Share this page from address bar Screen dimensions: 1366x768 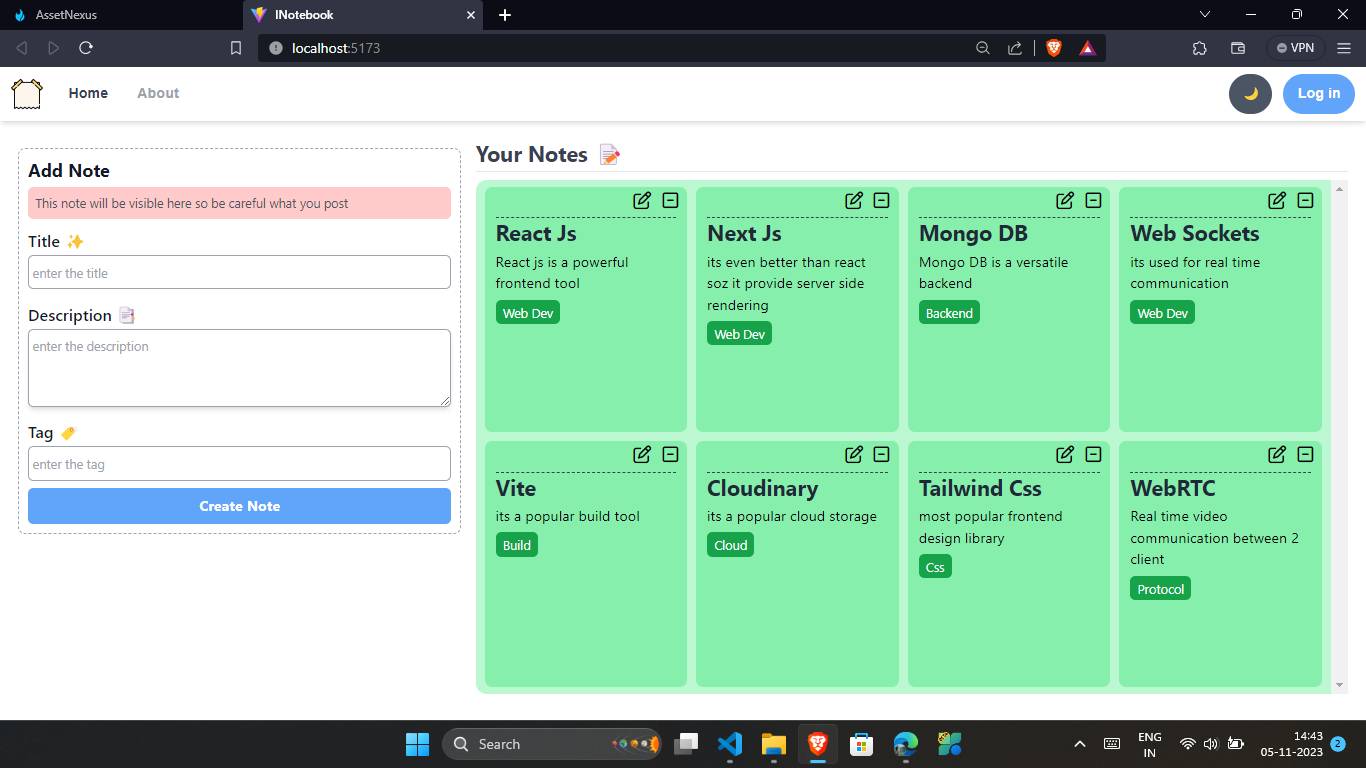point(1015,48)
